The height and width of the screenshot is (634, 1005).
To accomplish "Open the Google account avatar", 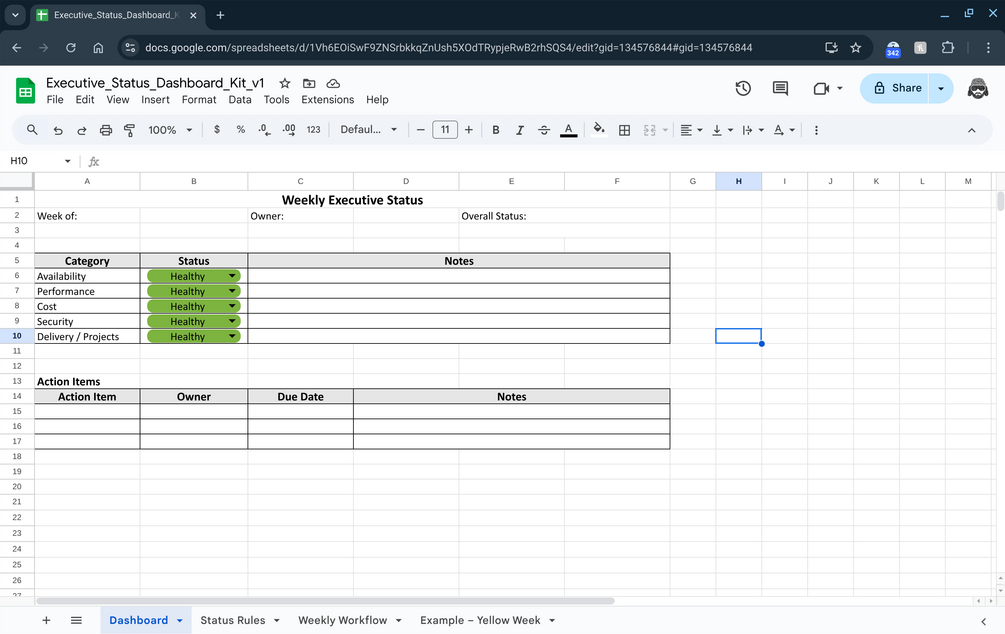I will (x=977, y=88).
